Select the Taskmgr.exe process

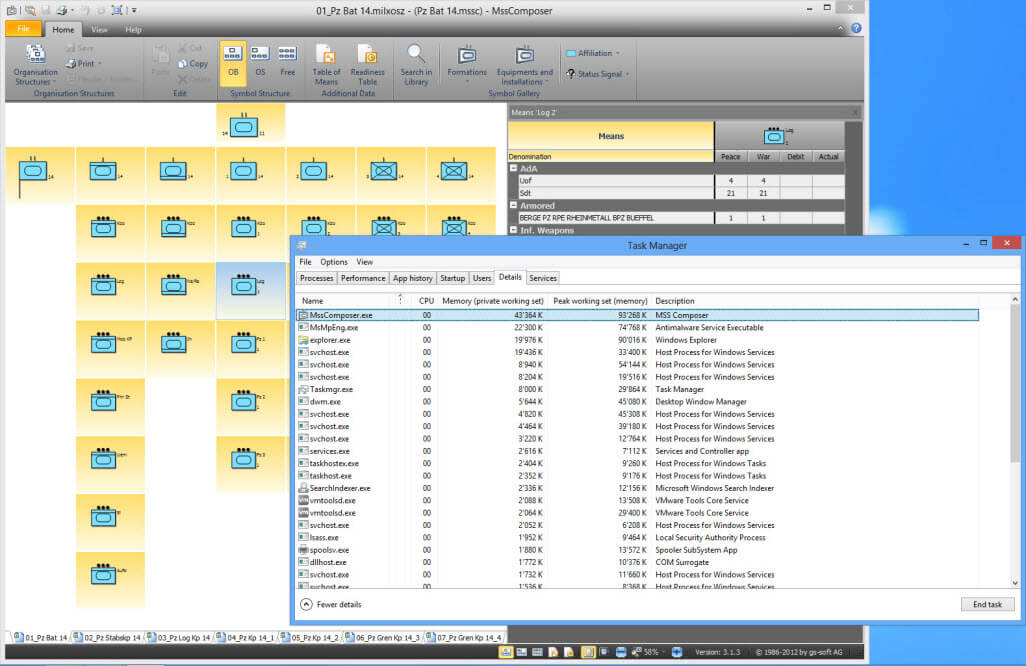coord(638,389)
